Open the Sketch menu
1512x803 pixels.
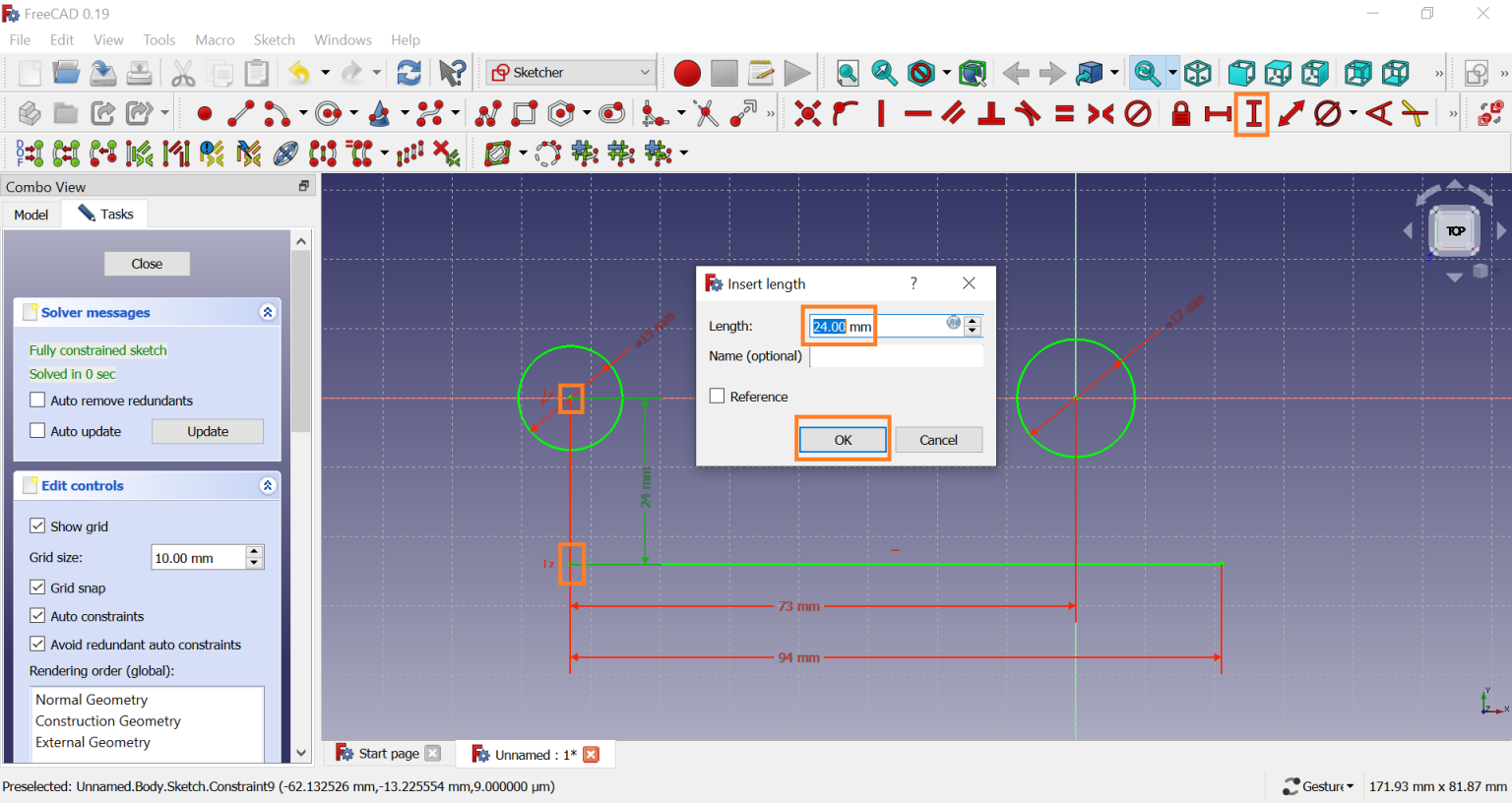tap(274, 40)
